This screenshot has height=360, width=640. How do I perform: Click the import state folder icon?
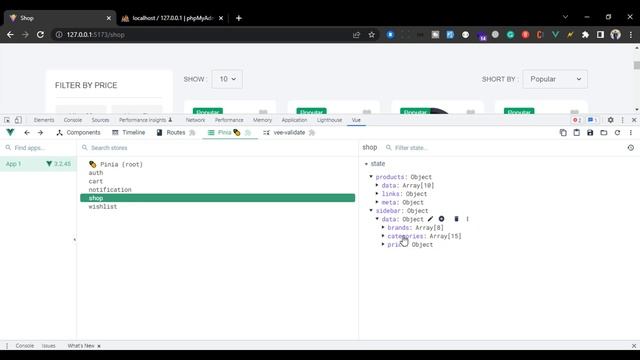(x=604, y=133)
